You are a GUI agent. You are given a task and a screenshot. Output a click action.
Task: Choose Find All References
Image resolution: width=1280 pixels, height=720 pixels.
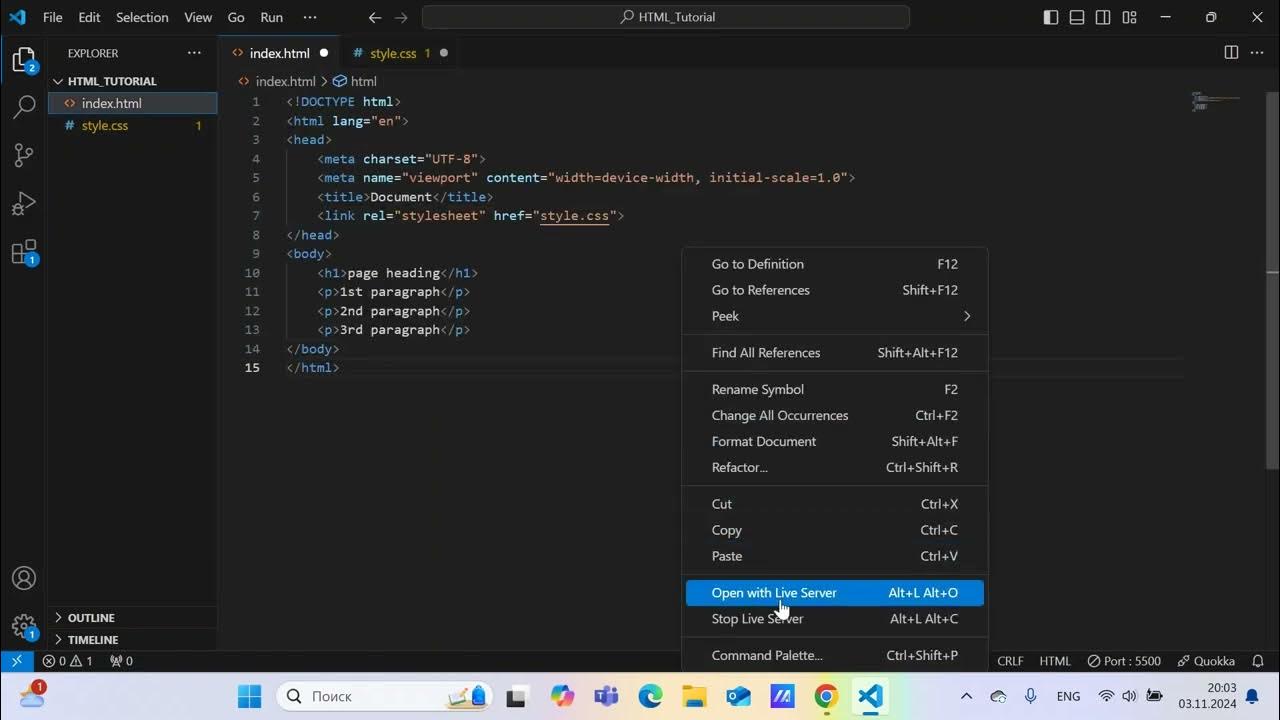click(x=835, y=353)
